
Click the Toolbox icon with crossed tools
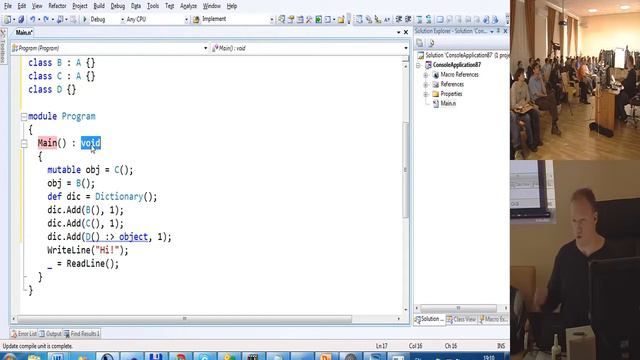[x=309, y=19]
